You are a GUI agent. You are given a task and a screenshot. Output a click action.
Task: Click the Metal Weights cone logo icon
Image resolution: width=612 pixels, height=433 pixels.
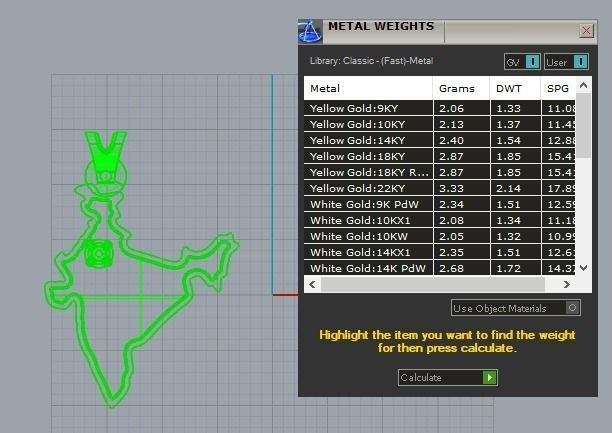[x=310, y=31]
